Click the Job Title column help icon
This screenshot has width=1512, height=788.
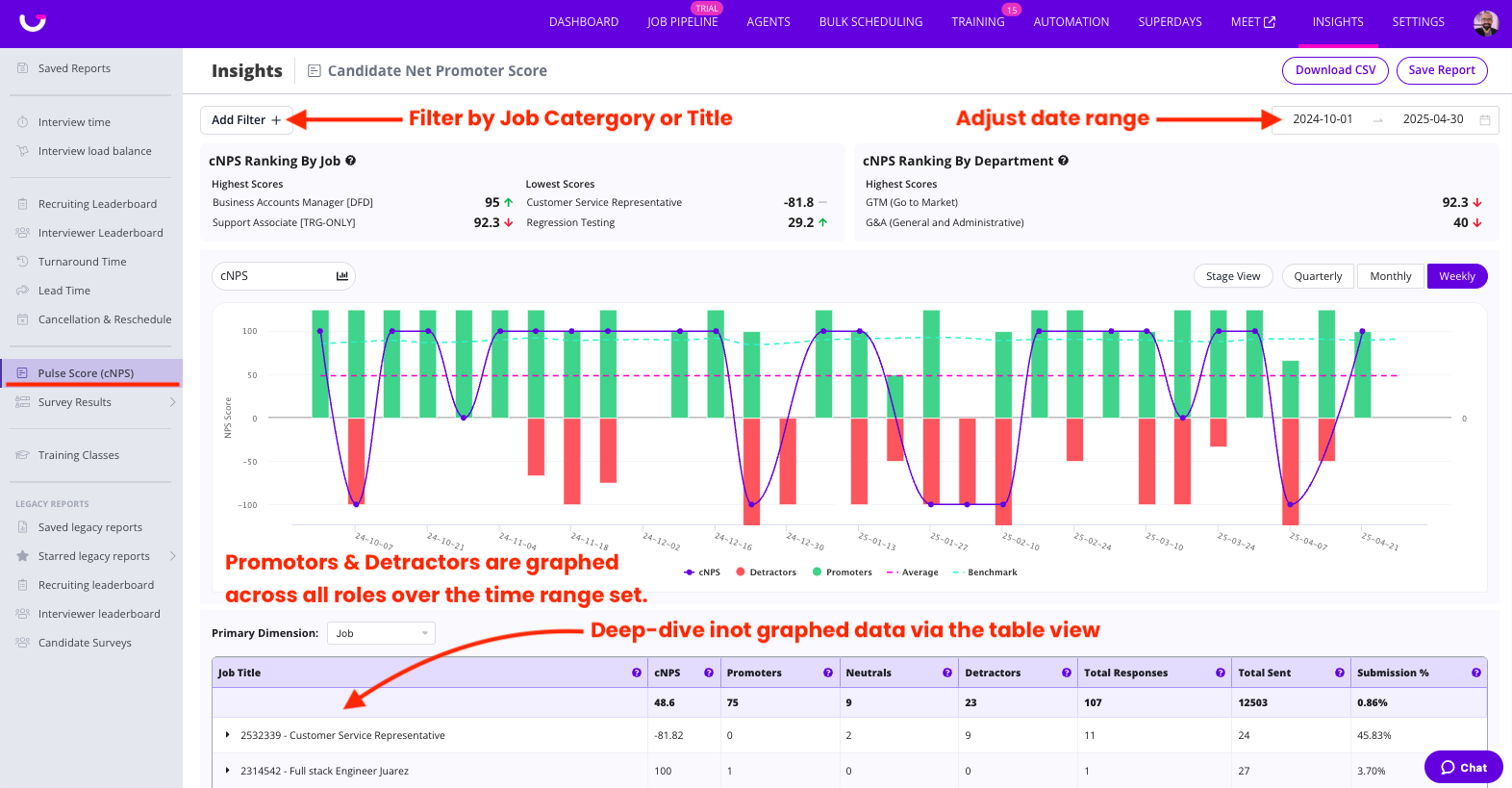coord(637,673)
